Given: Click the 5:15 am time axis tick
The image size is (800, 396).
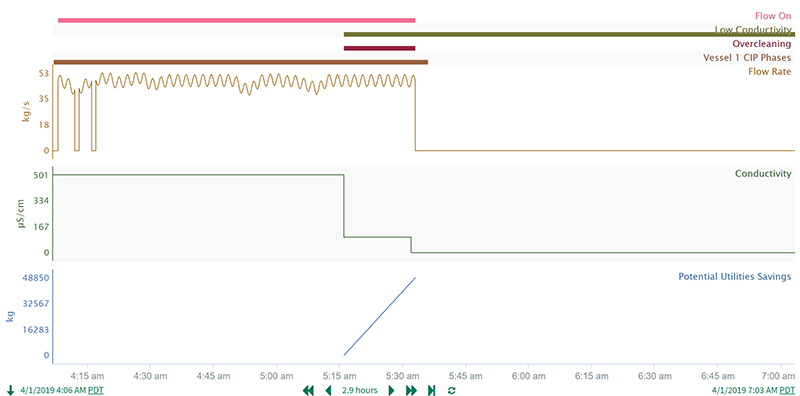Looking at the screenshot, I should (339, 376).
